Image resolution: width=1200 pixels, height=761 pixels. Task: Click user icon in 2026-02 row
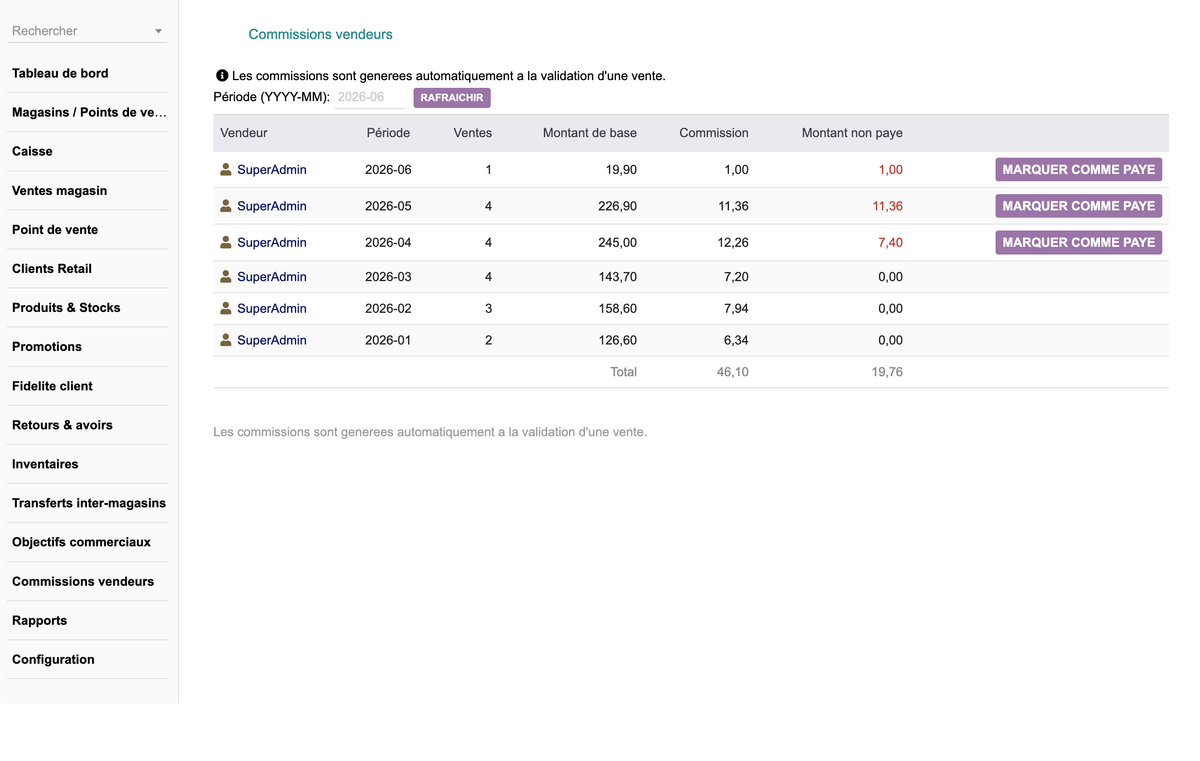coord(226,308)
